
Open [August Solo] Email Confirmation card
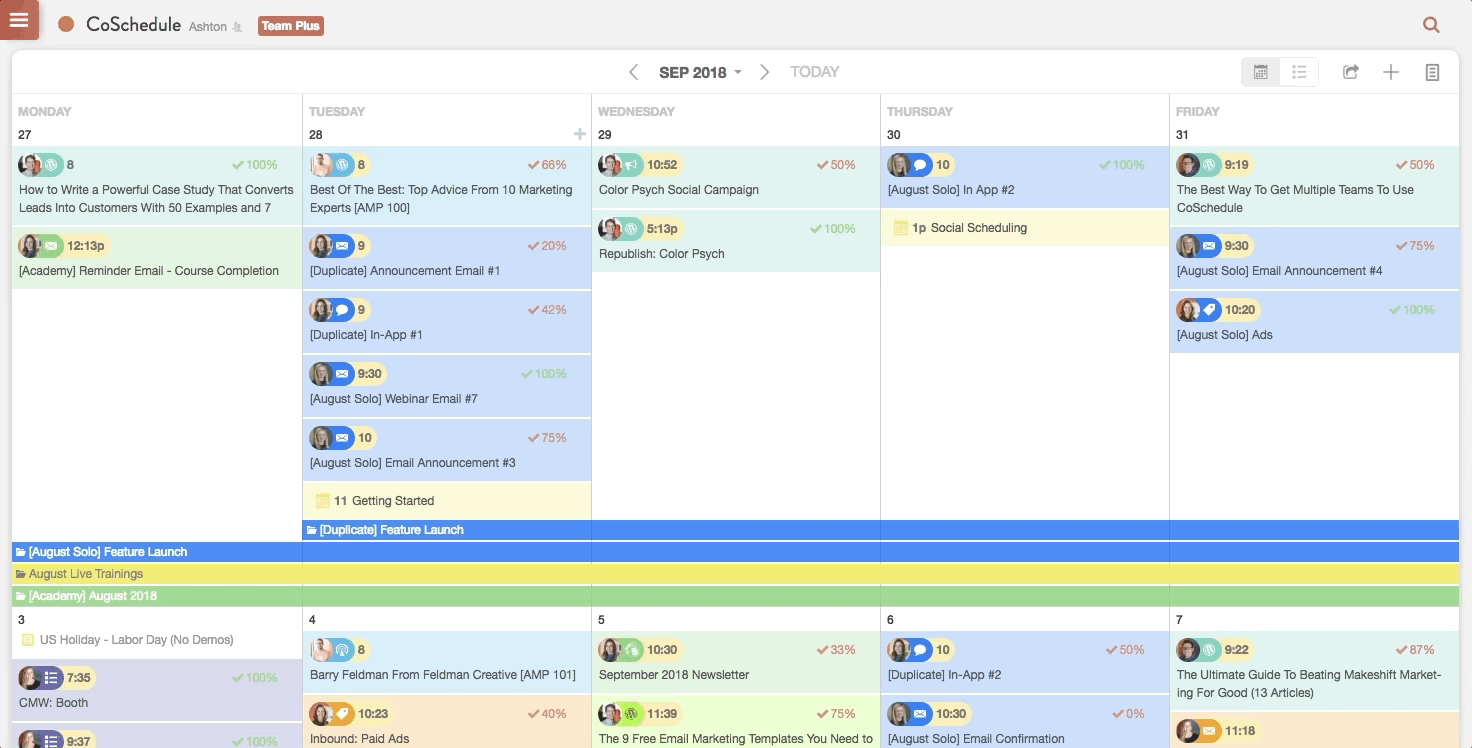point(1024,722)
